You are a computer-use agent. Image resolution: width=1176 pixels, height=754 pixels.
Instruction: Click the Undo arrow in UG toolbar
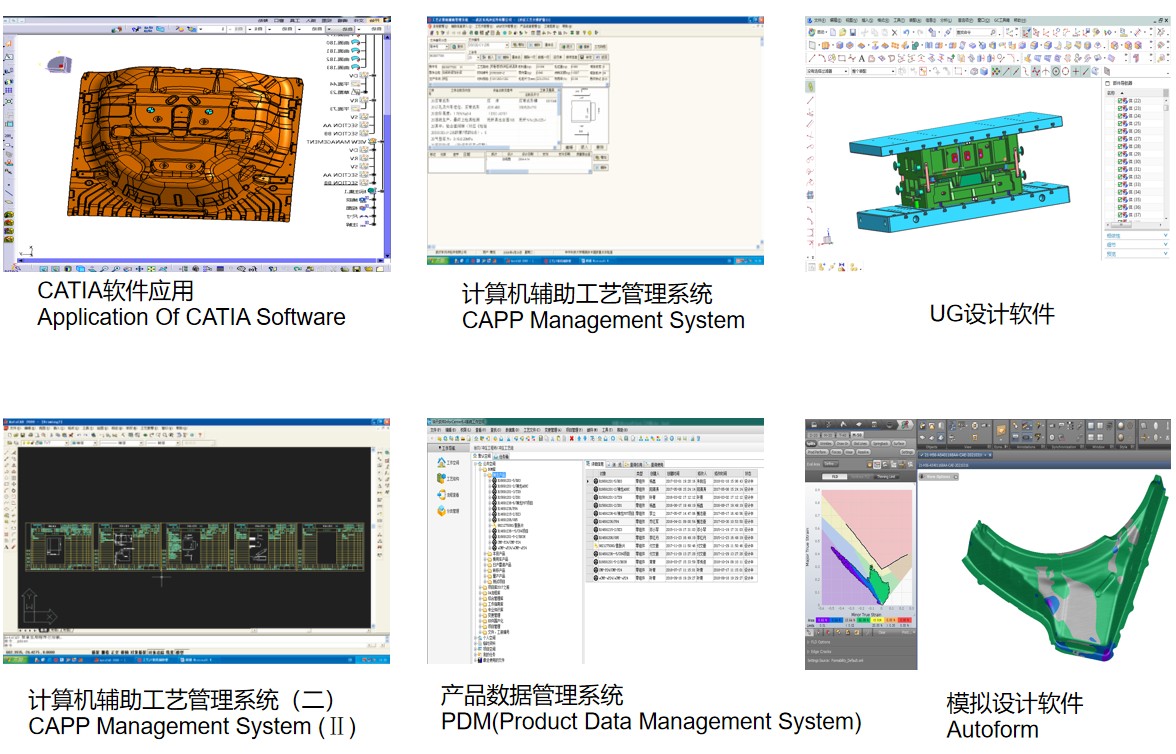[906, 32]
